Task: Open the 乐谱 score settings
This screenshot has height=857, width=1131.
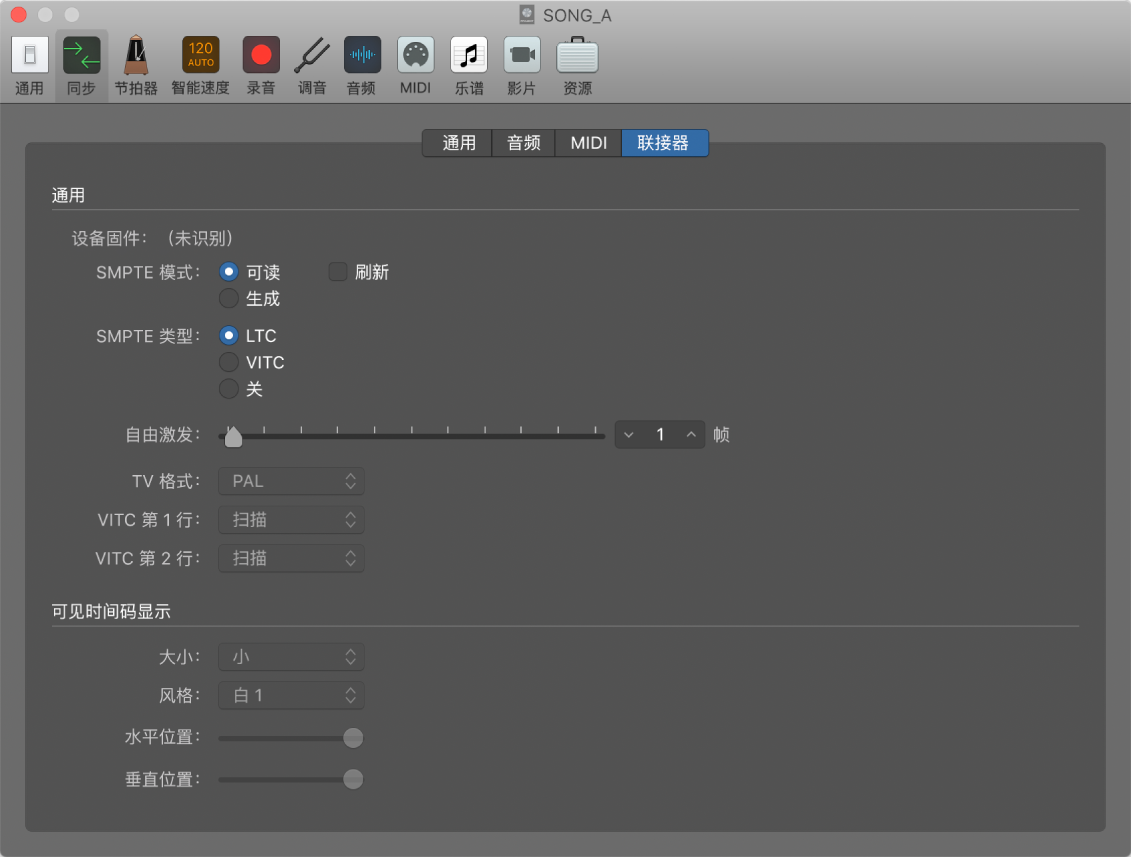Action: [469, 65]
